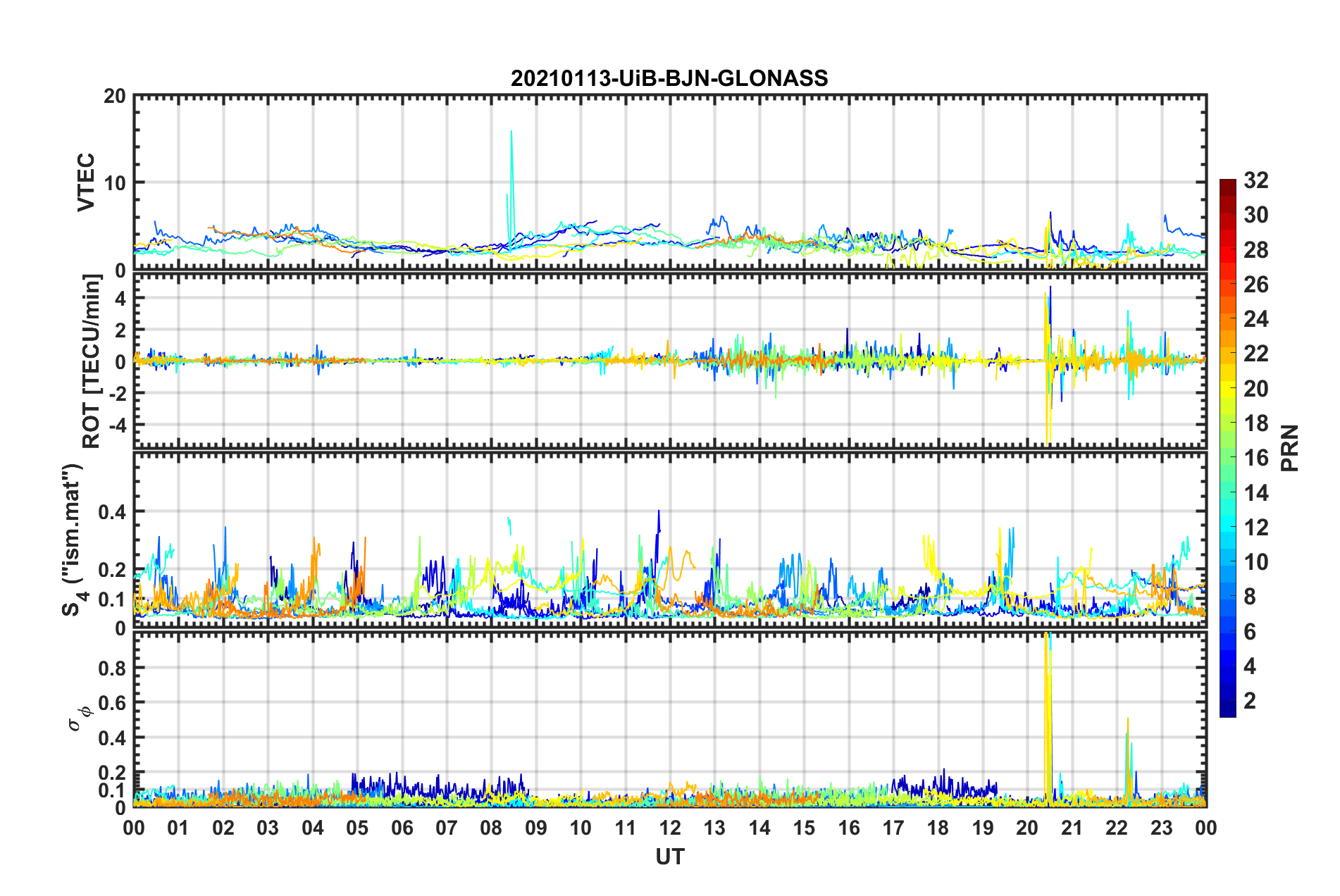This screenshot has height=896, width=1340.
Task: Click UT axis tick label 09
Action: pyautogui.click(x=536, y=828)
